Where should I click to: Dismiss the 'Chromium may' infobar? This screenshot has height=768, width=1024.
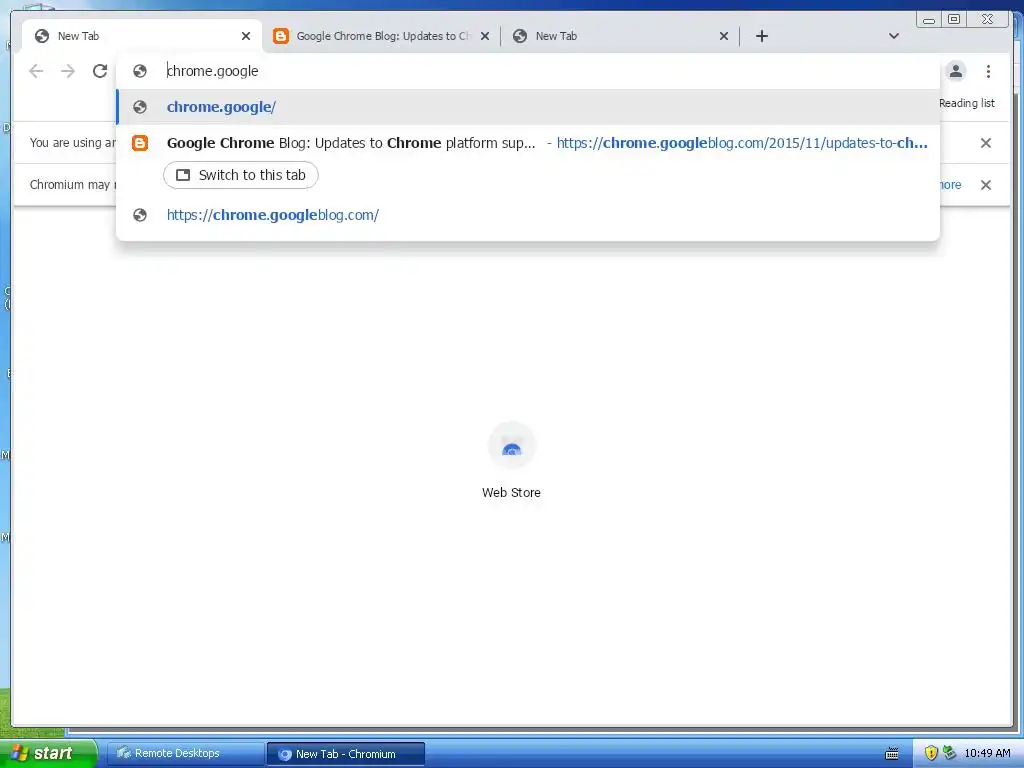pos(986,185)
